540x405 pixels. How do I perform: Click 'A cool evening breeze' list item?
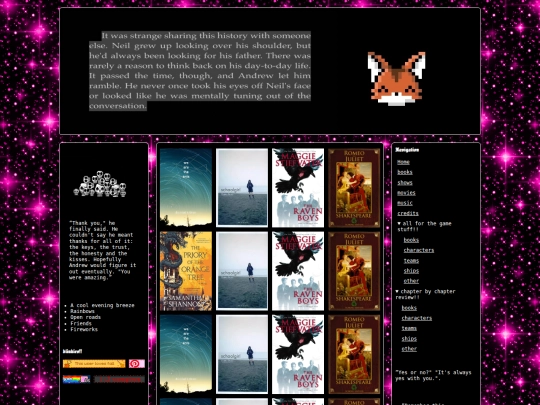point(102,305)
